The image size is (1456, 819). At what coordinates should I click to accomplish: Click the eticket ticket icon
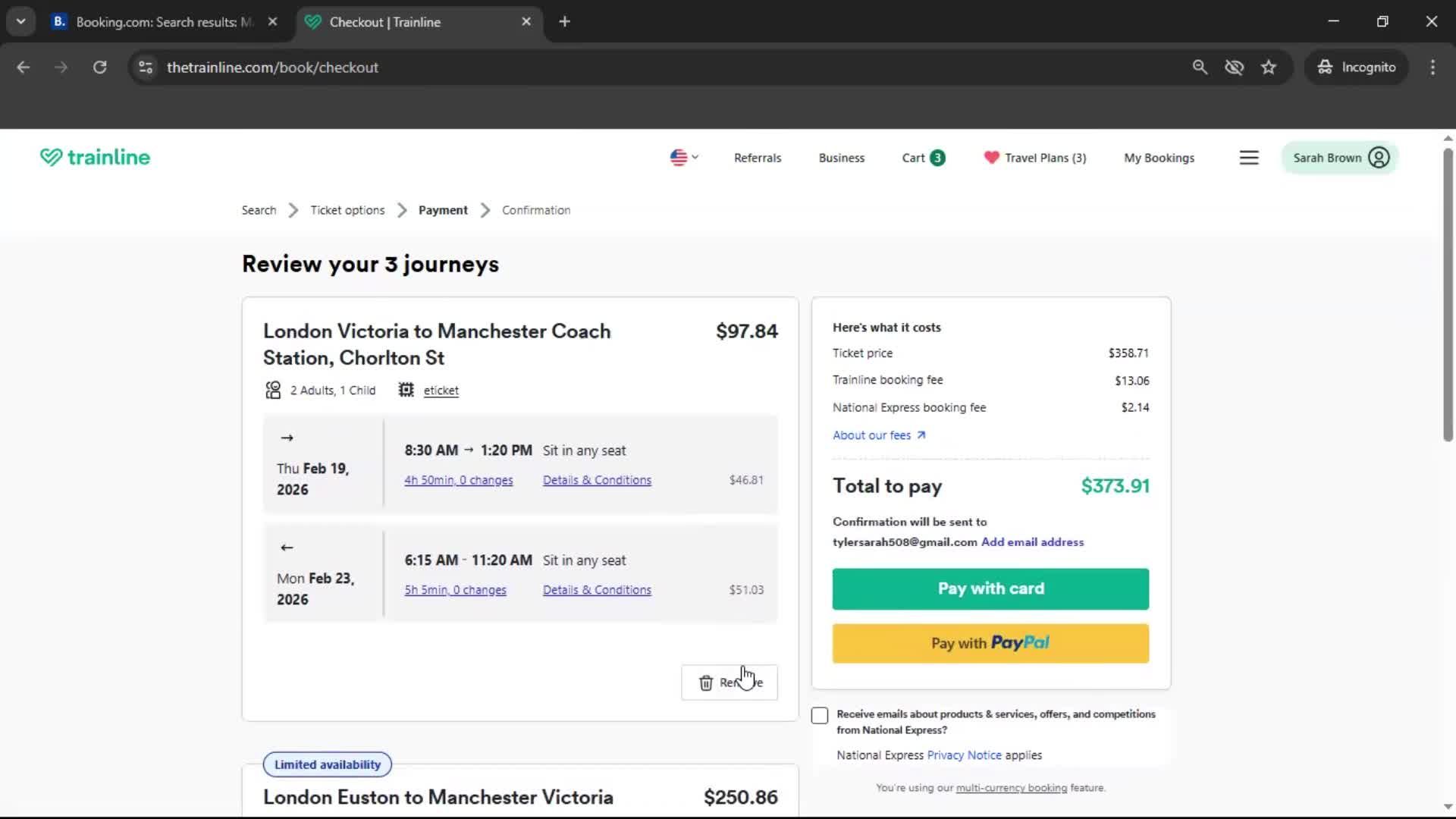pos(406,390)
